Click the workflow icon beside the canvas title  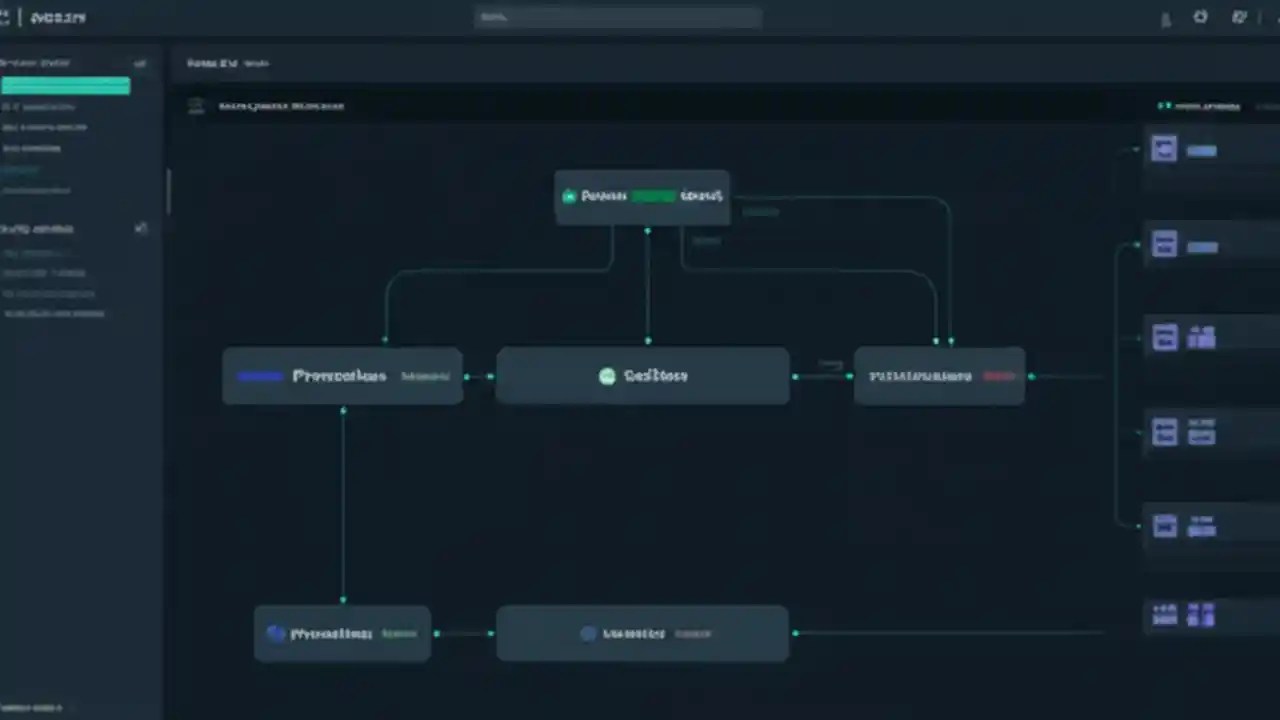[x=196, y=106]
